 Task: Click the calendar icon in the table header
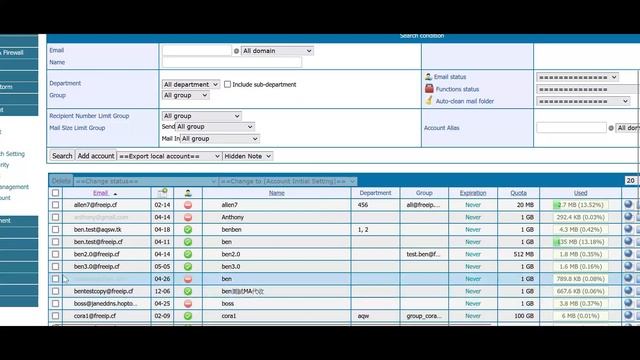pyautogui.click(x=162, y=193)
